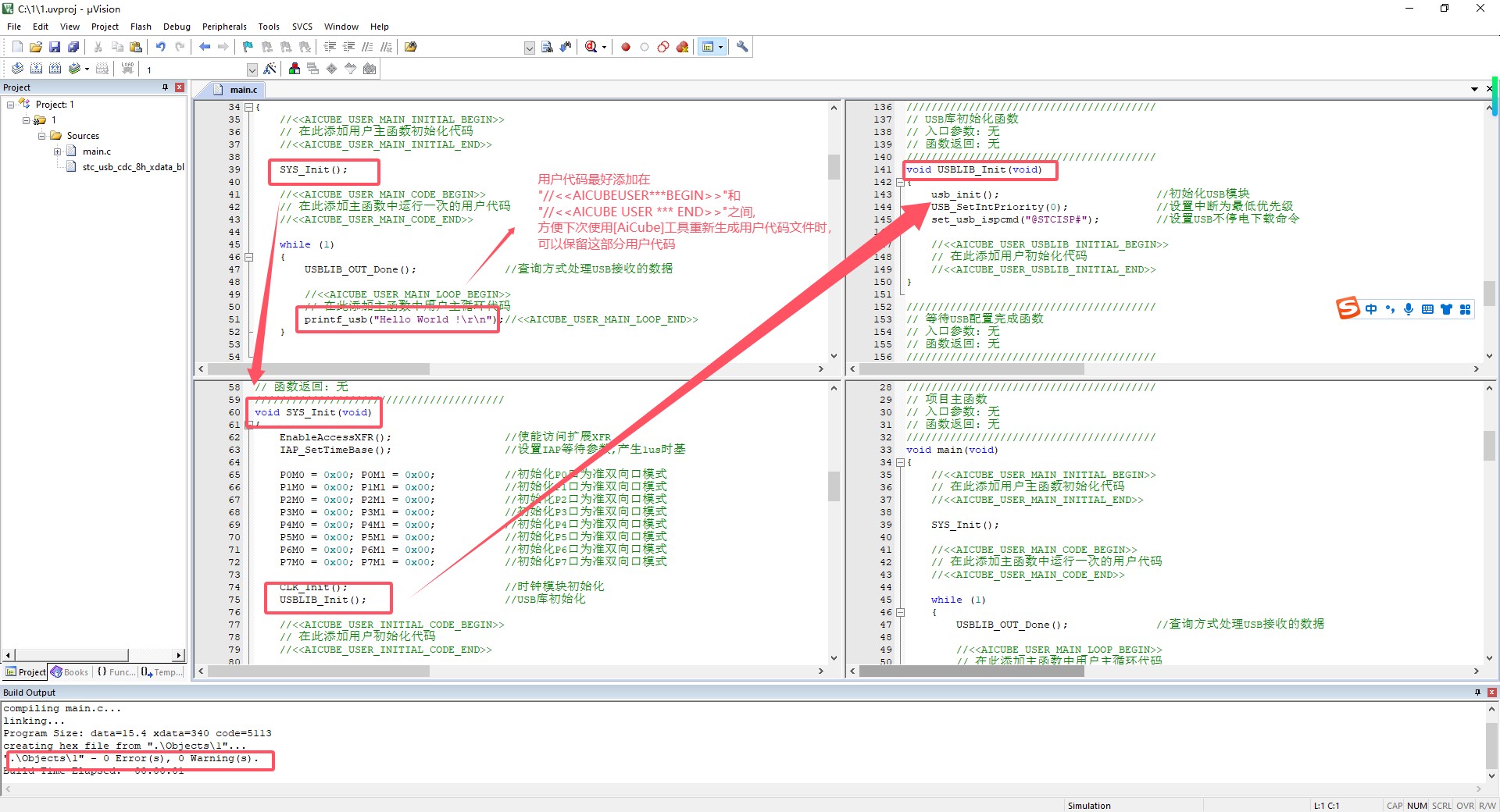Switch to the Books tab

70,672
